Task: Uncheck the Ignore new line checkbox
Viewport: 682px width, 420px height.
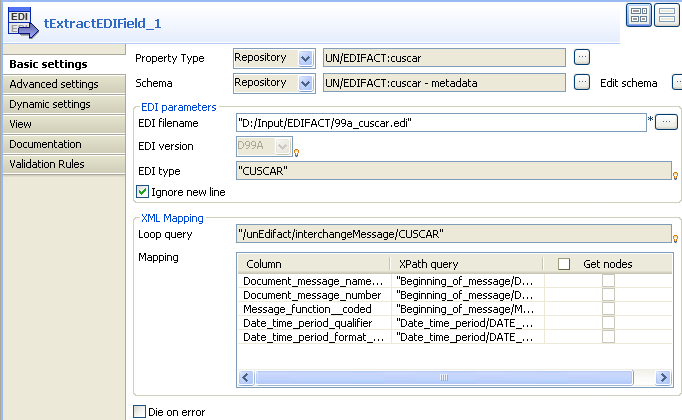Action: pos(143,191)
